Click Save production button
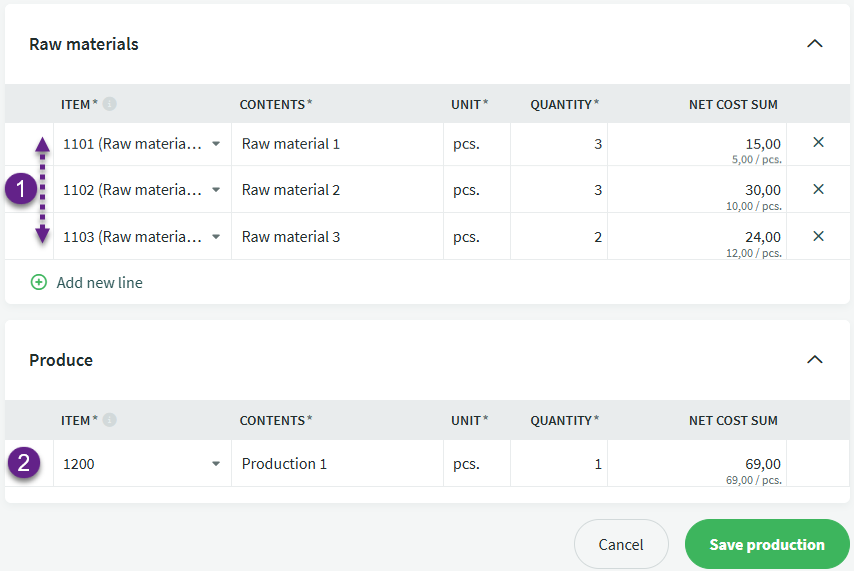The image size is (854, 571). (x=767, y=545)
